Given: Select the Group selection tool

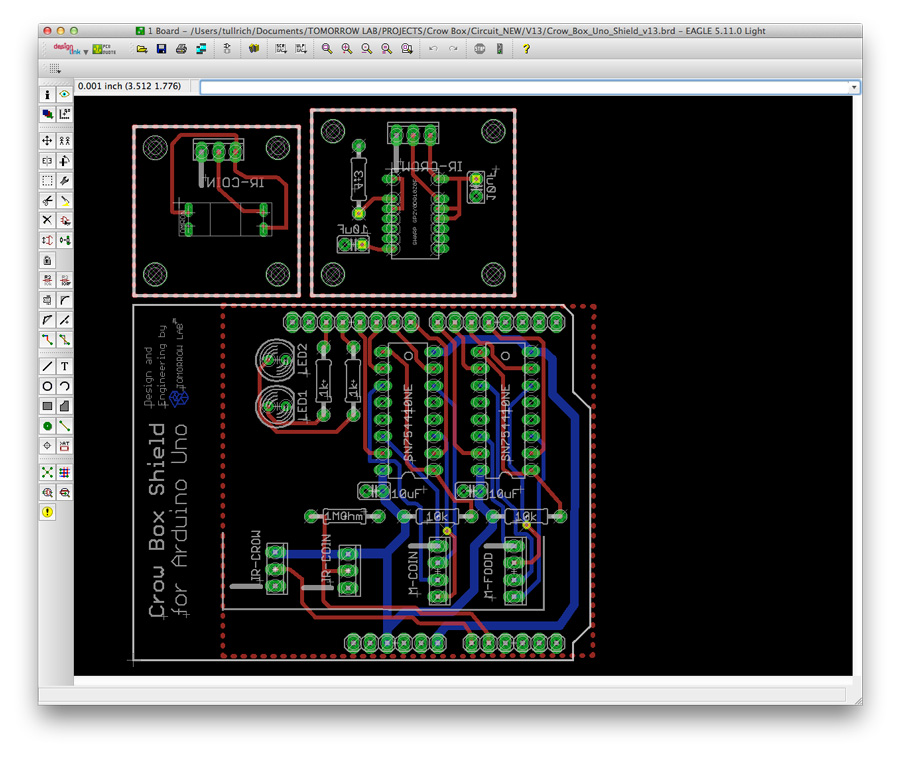Looking at the screenshot, I should click(47, 181).
